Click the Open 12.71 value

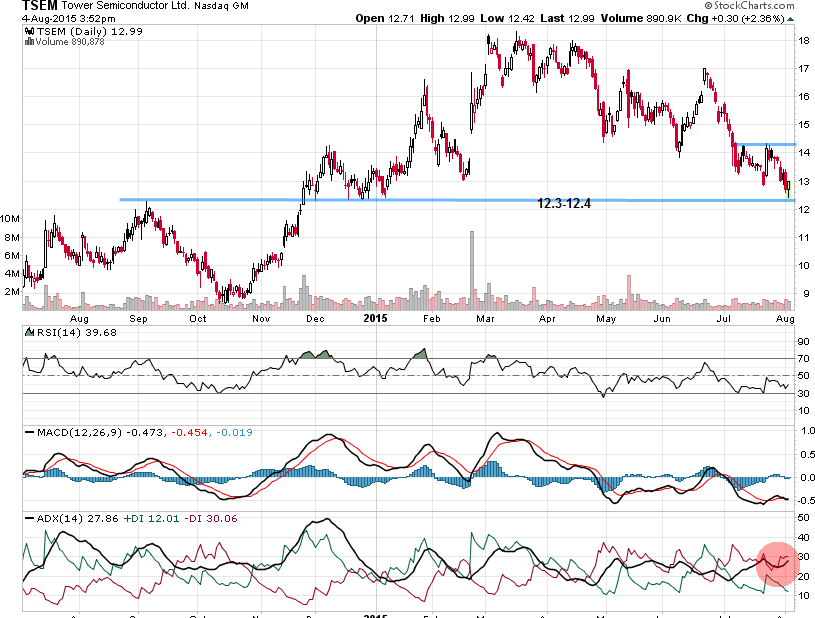coord(385,18)
